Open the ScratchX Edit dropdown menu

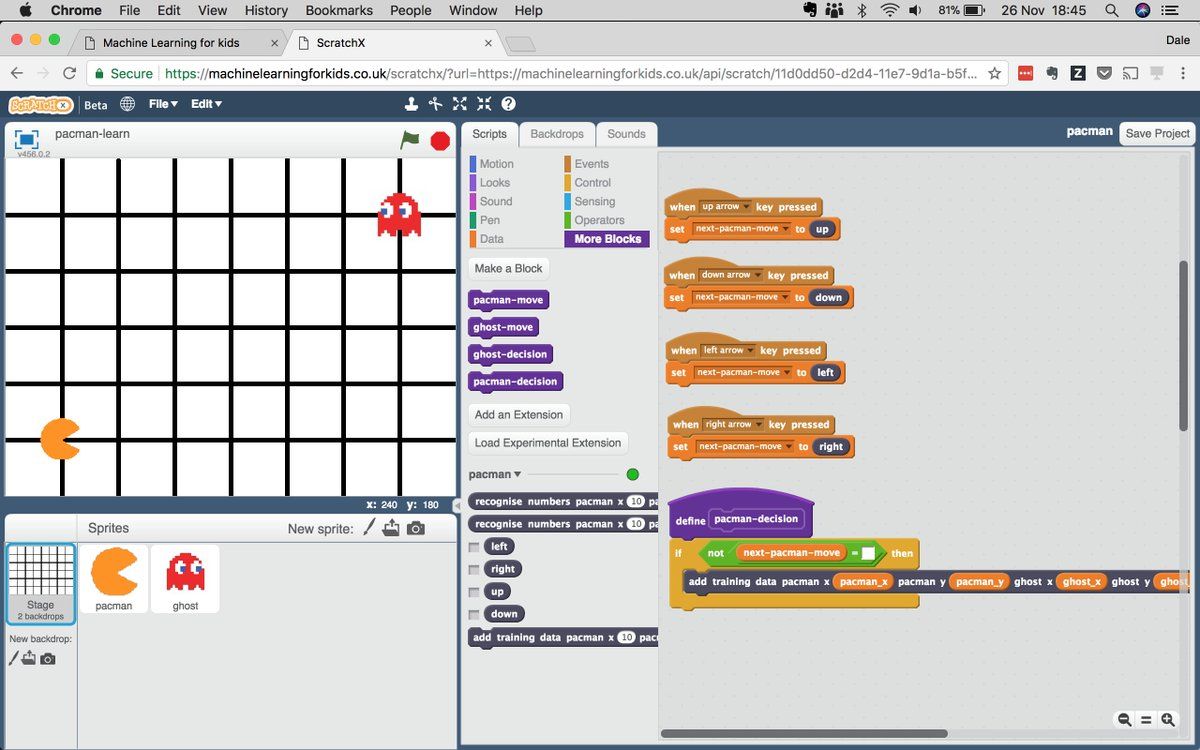(x=206, y=104)
